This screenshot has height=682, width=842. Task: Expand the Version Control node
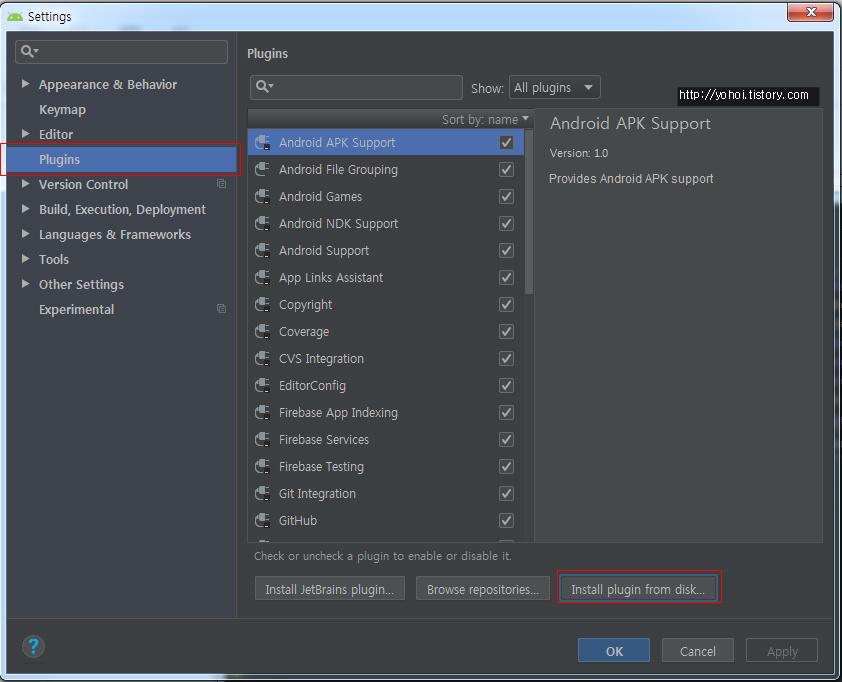point(25,184)
